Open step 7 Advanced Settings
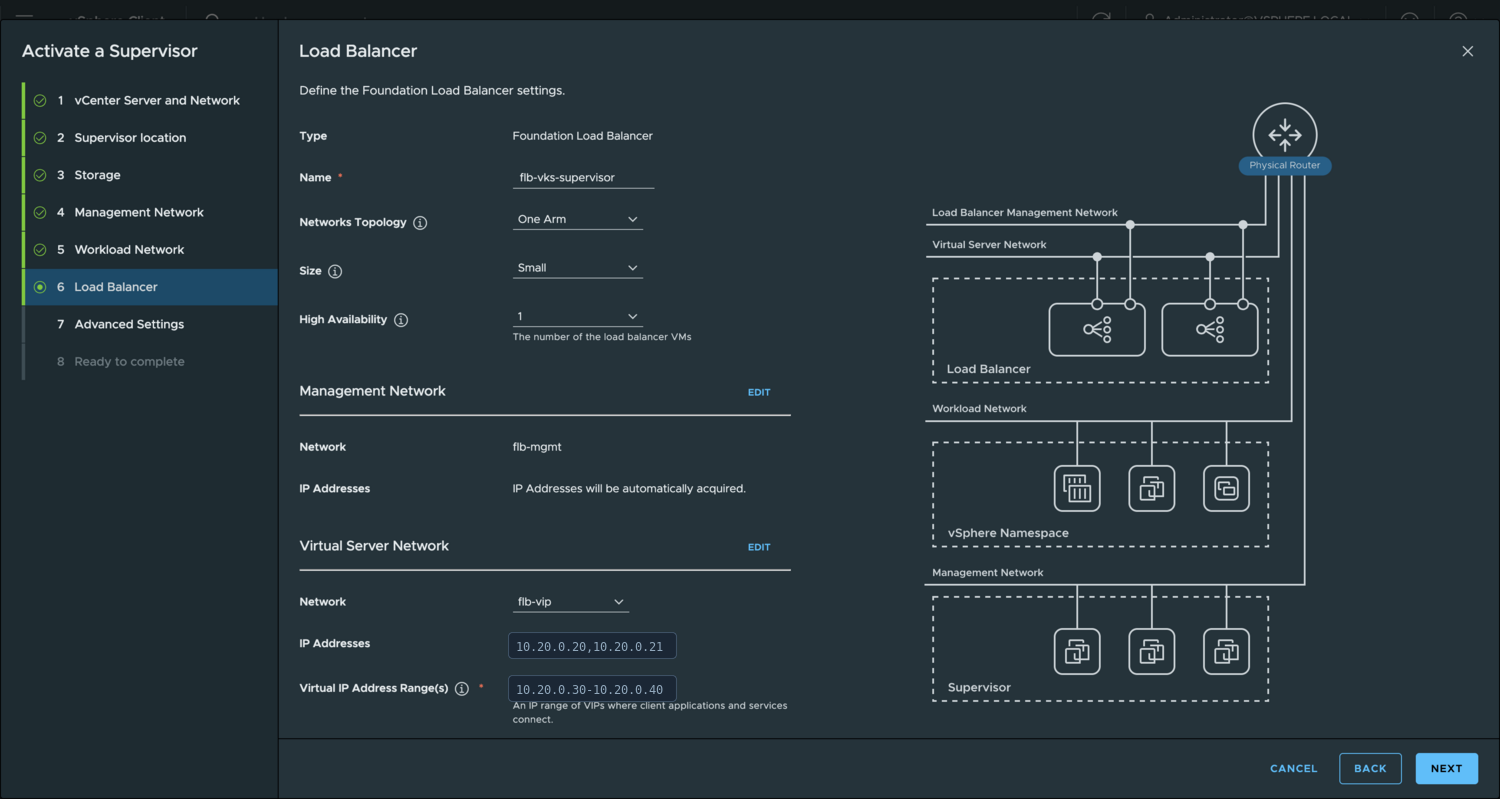Viewport: 1500px width, 799px height. (x=150, y=324)
